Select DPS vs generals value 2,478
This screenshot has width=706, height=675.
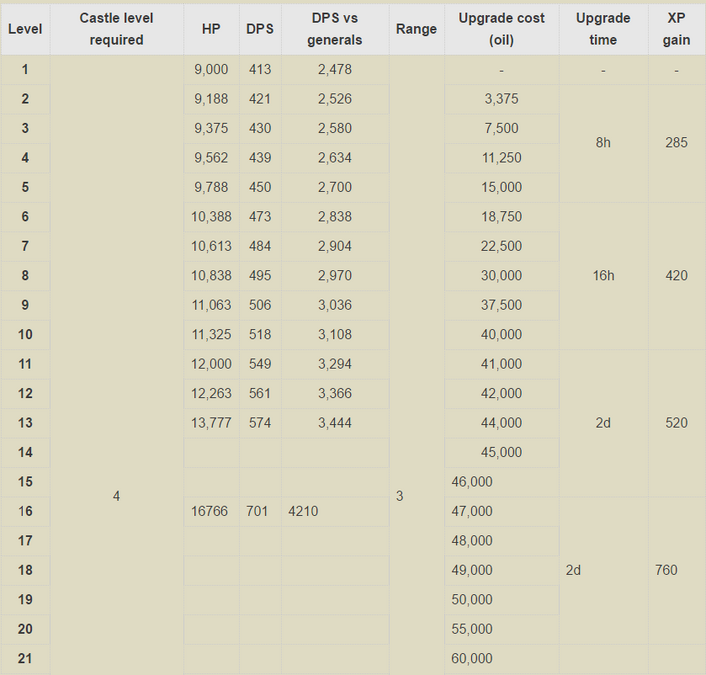pos(335,69)
